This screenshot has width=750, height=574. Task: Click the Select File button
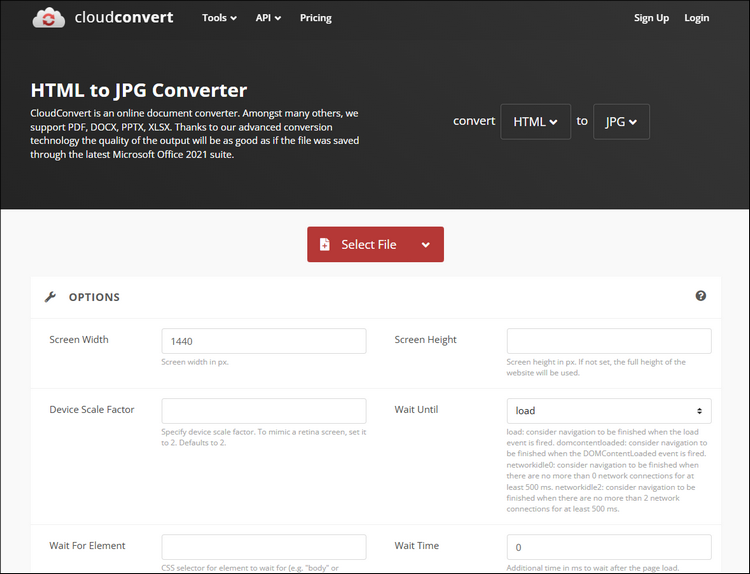[375, 244]
